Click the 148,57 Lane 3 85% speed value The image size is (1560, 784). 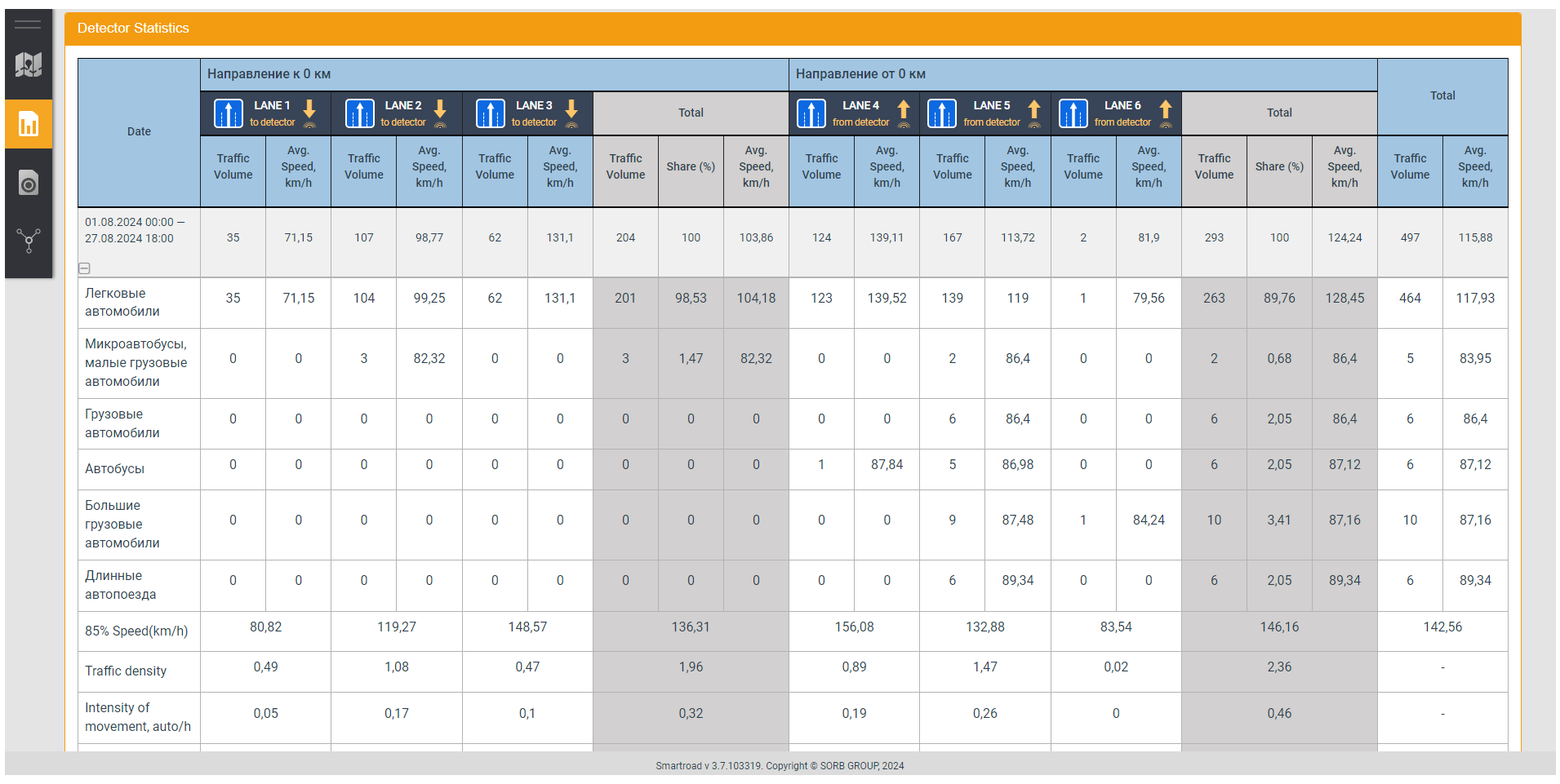[x=527, y=627]
